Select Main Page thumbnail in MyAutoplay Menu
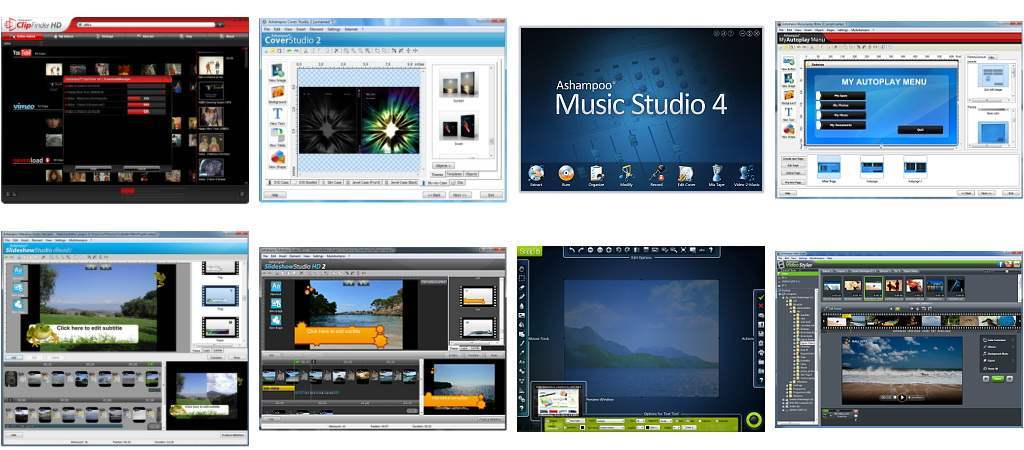The width and height of the screenshot is (1024, 450). click(829, 168)
